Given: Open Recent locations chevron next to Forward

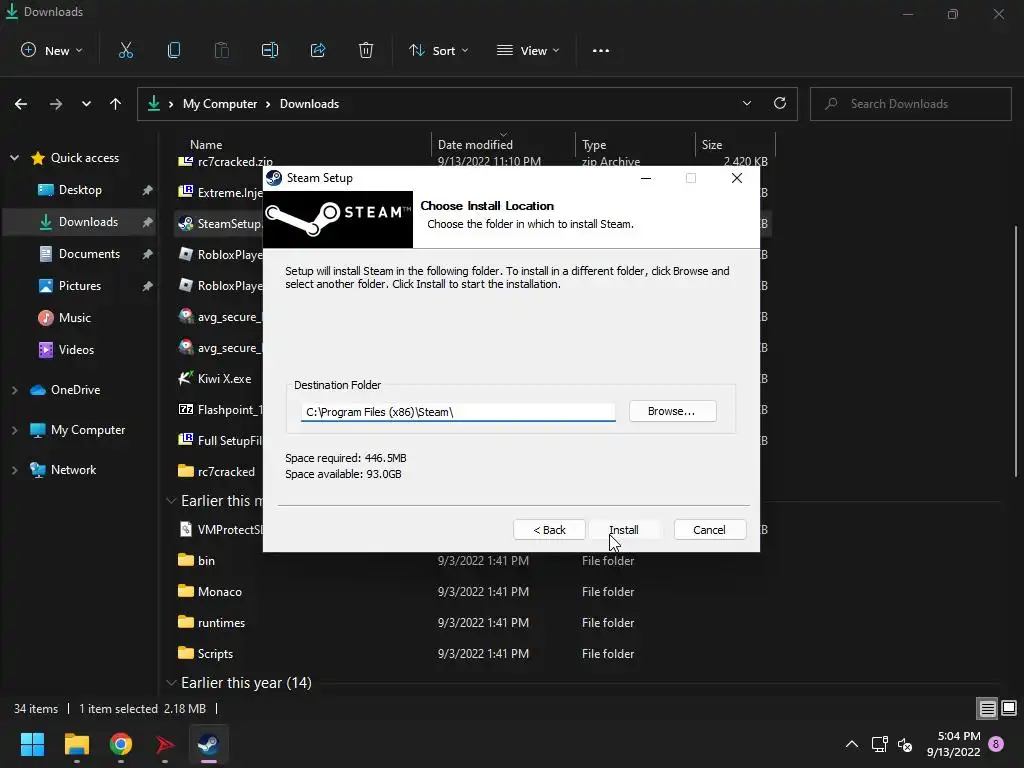Looking at the screenshot, I should (x=86, y=104).
